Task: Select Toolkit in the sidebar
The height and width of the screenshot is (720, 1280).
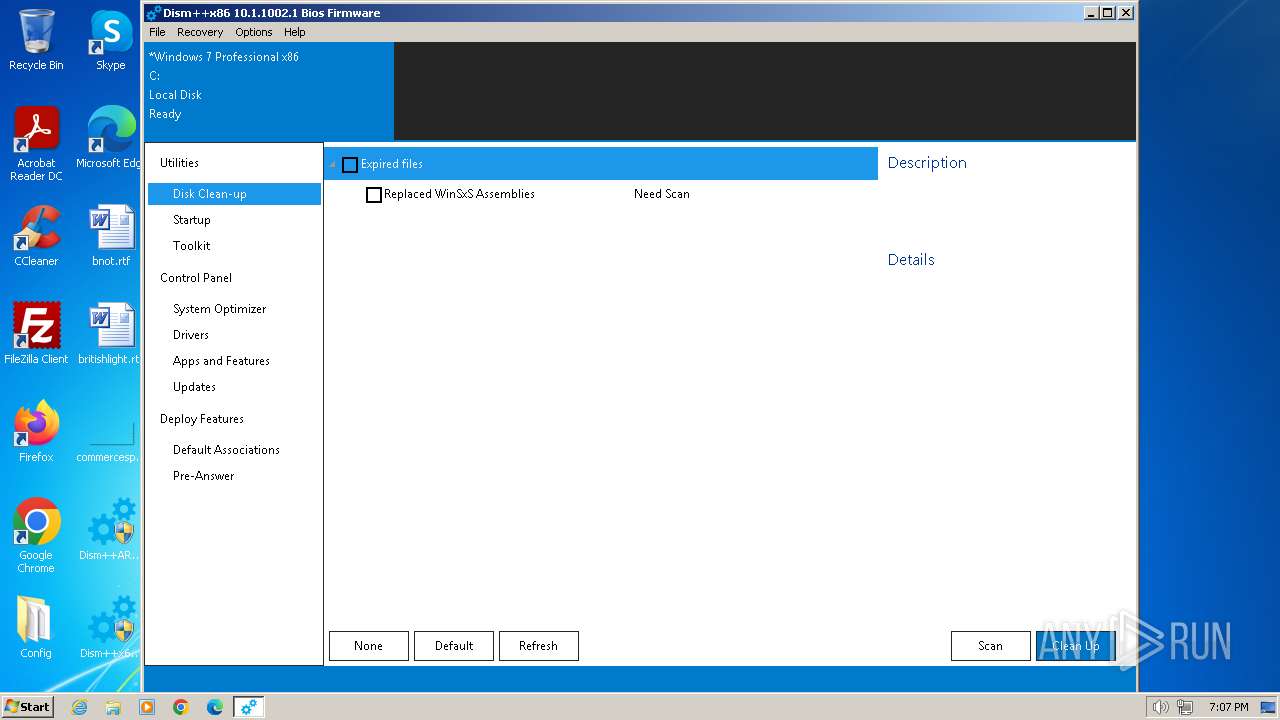Action: (234, 246)
